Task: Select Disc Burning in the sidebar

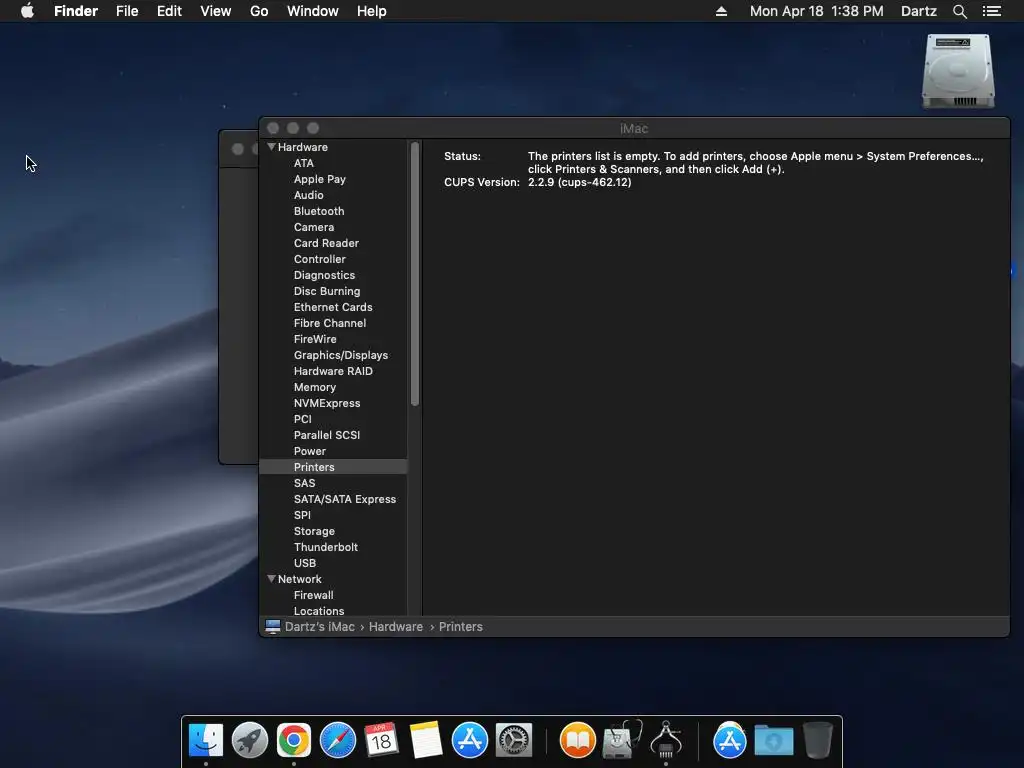Action: coord(327,291)
